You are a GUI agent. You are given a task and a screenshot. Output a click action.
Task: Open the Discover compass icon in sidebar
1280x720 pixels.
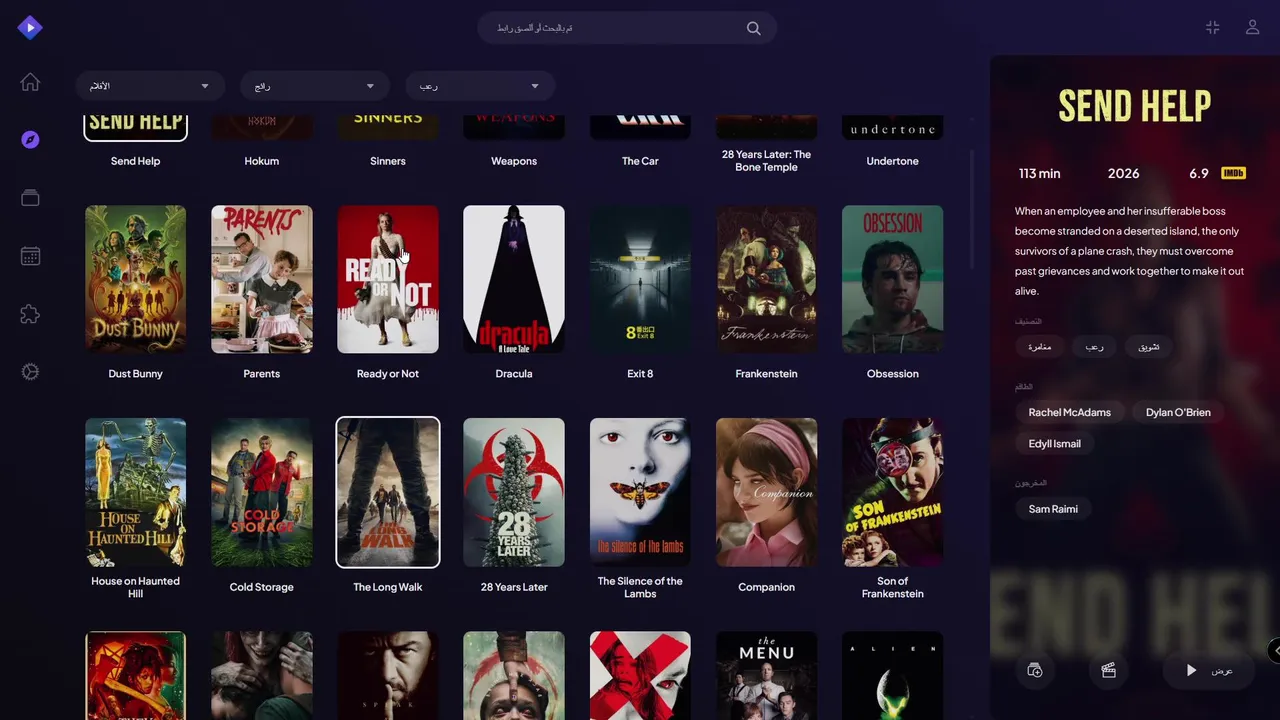[30, 140]
